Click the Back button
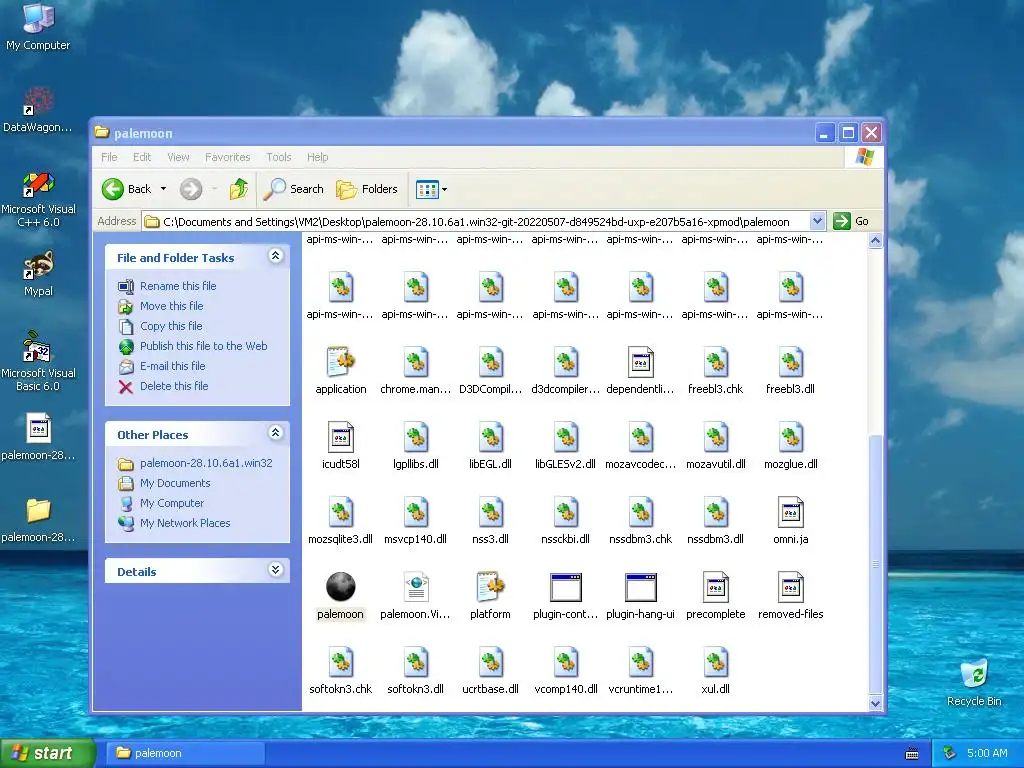Viewport: 1024px width, 768px height. point(127,189)
